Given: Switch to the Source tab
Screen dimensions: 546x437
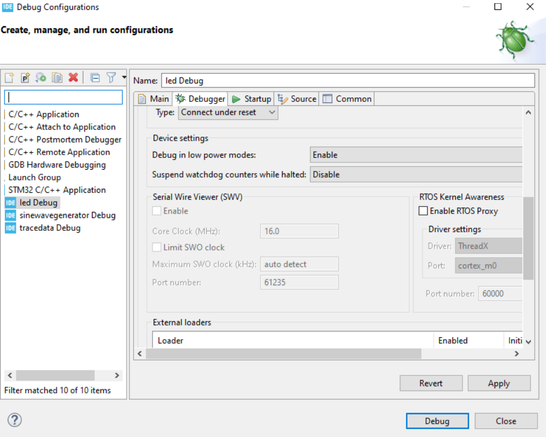Looking at the screenshot, I should (x=297, y=99).
